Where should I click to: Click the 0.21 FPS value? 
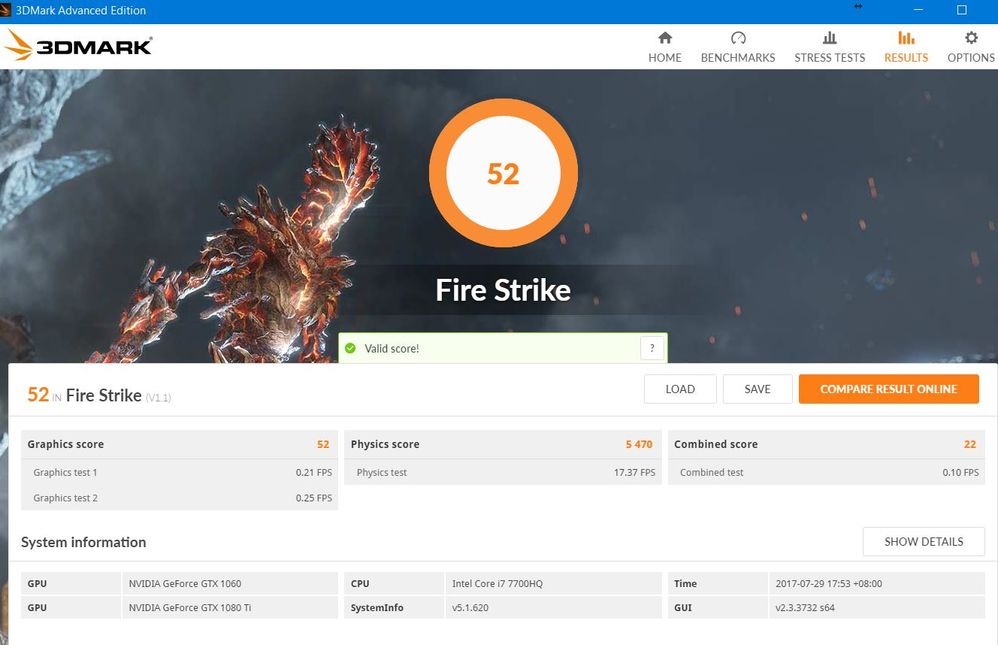[x=314, y=472]
